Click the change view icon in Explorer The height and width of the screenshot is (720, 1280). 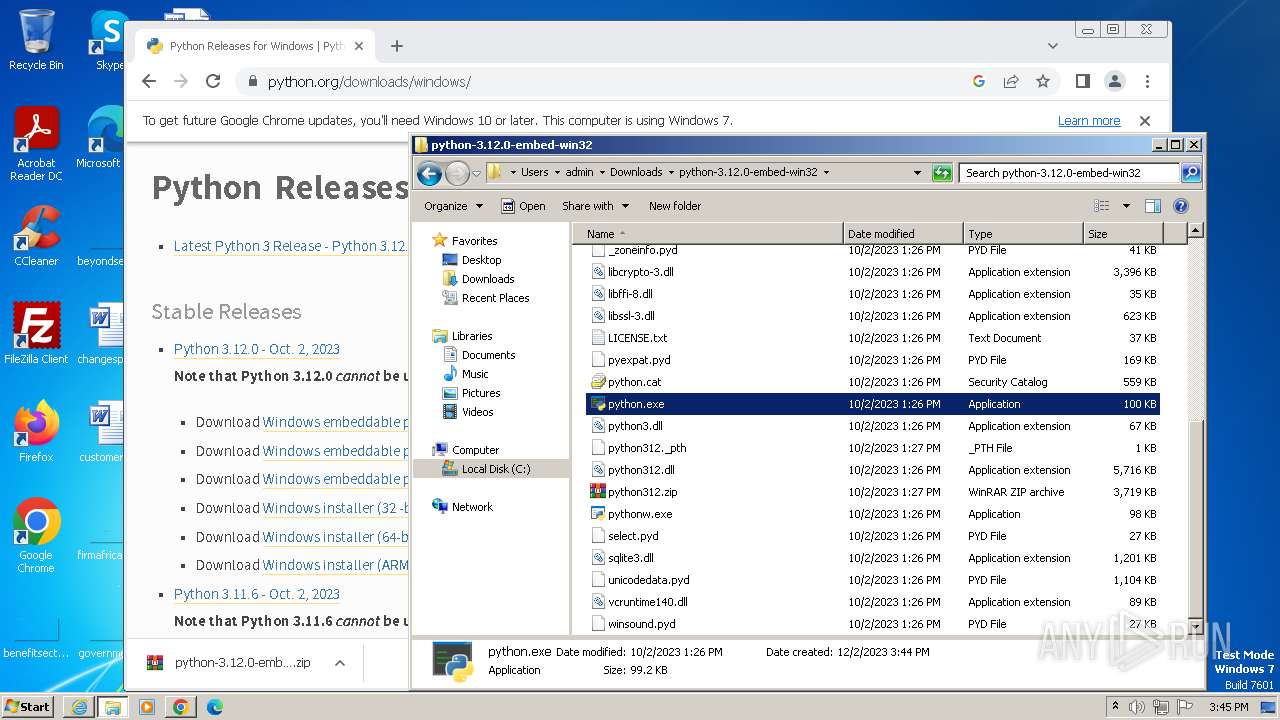pyautogui.click(x=1101, y=206)
